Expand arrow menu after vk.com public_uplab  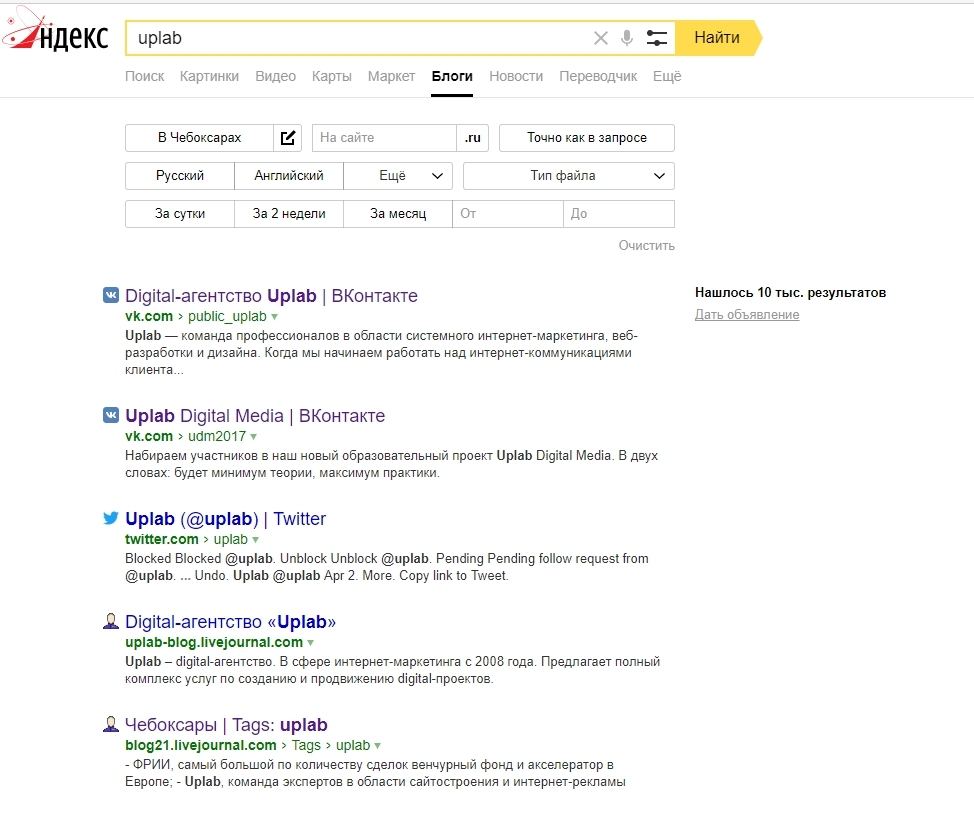(275, 317)
